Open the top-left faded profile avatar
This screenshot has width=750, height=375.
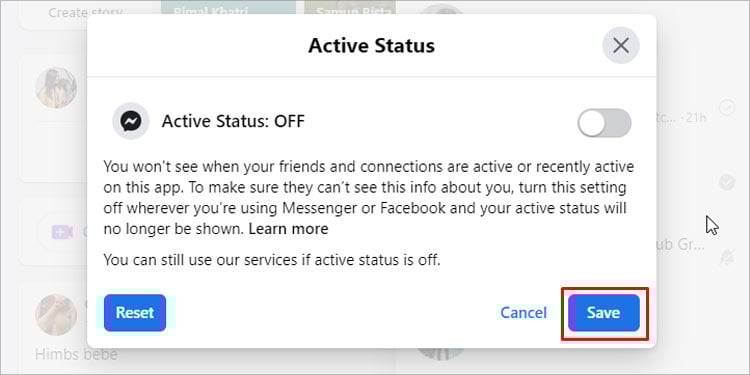coord(56,88)
